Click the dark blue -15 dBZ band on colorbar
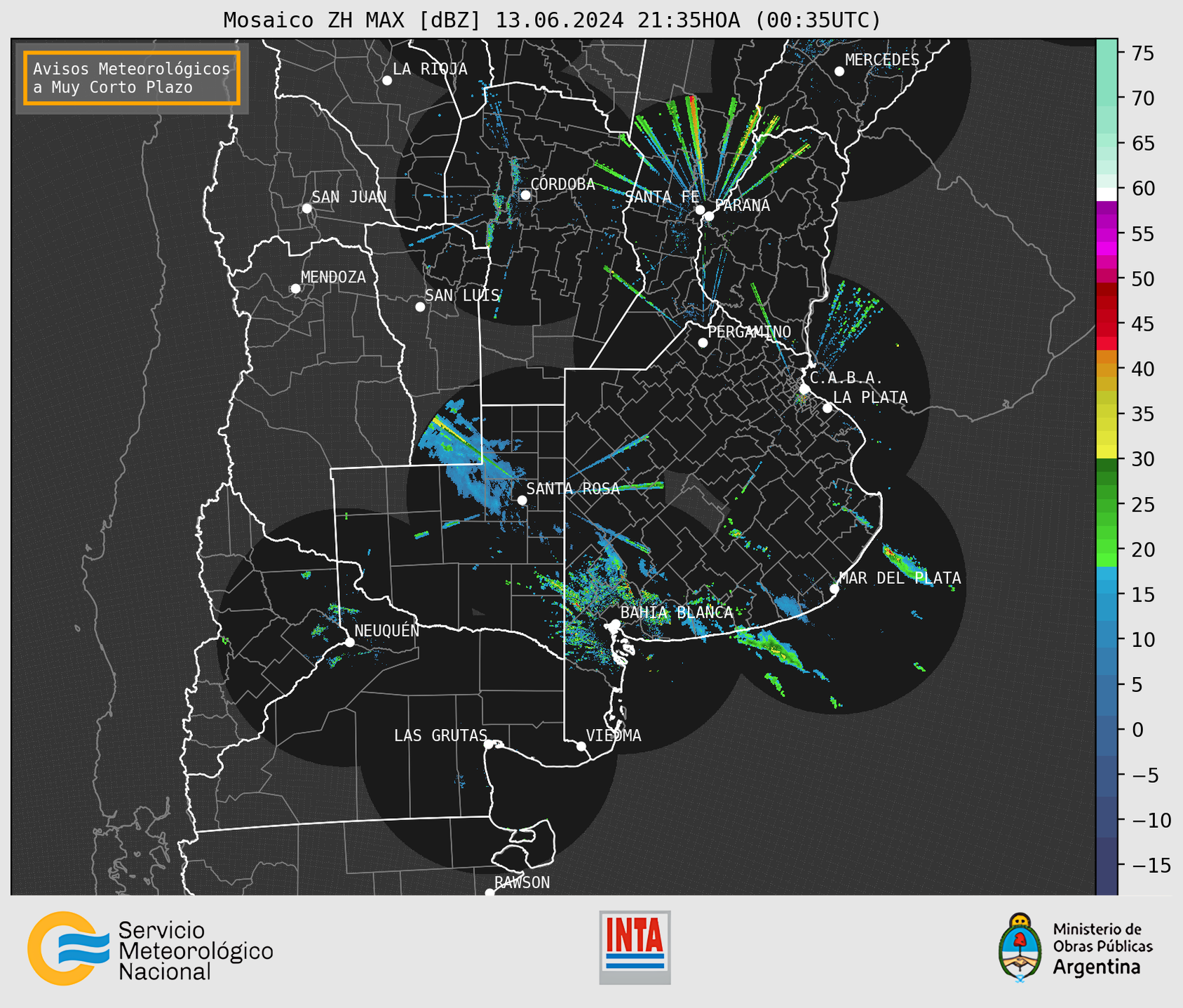 point(1107,866)
